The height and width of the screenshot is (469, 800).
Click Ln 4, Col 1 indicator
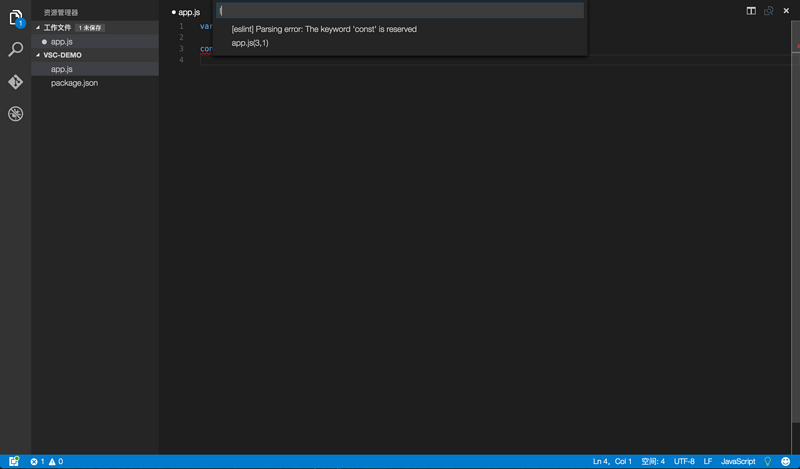[x=612, y=461]
